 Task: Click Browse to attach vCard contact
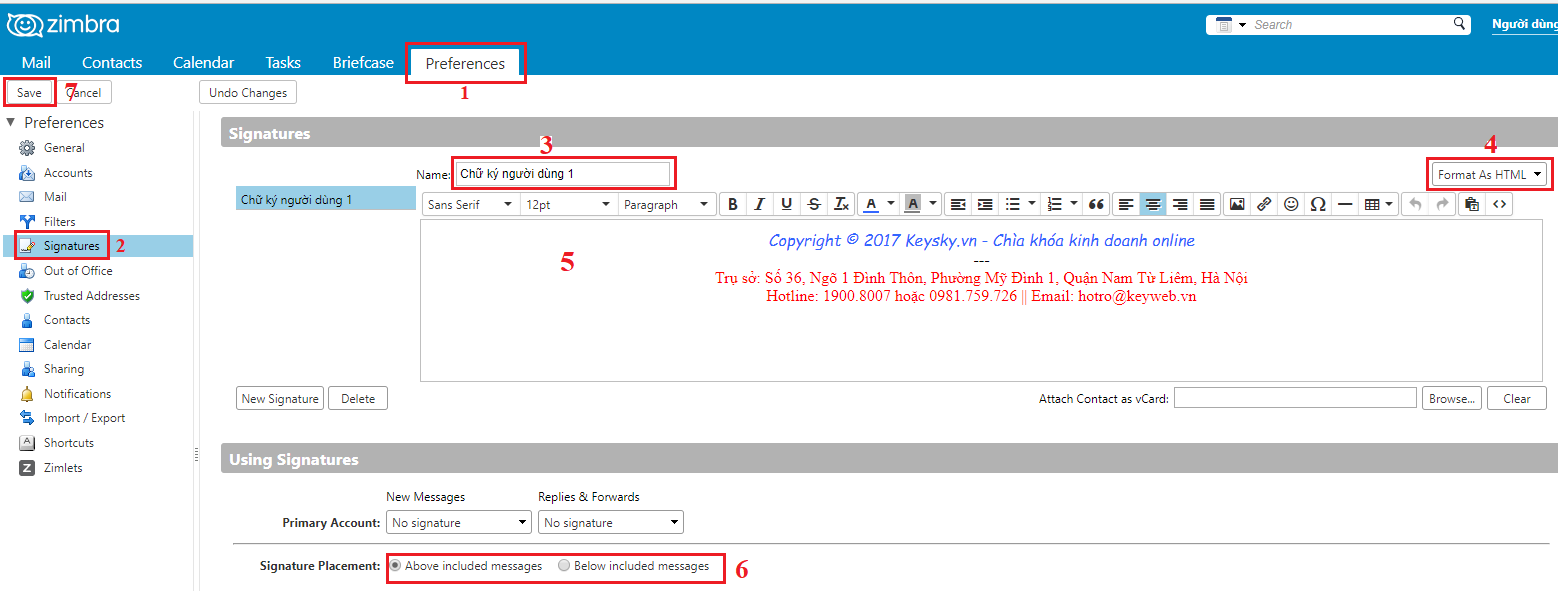point(1452,398)
